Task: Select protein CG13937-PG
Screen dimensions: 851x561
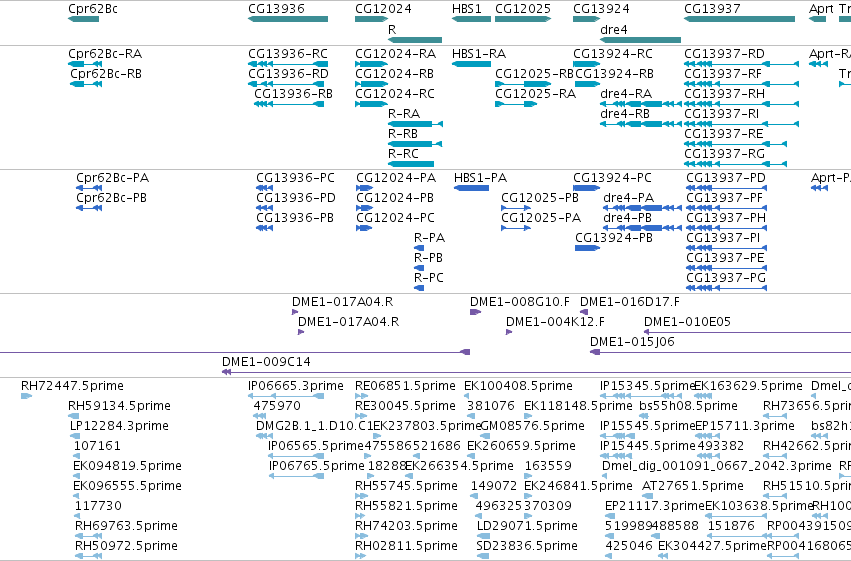Action: pyautogui.click(x=726, y=278)
